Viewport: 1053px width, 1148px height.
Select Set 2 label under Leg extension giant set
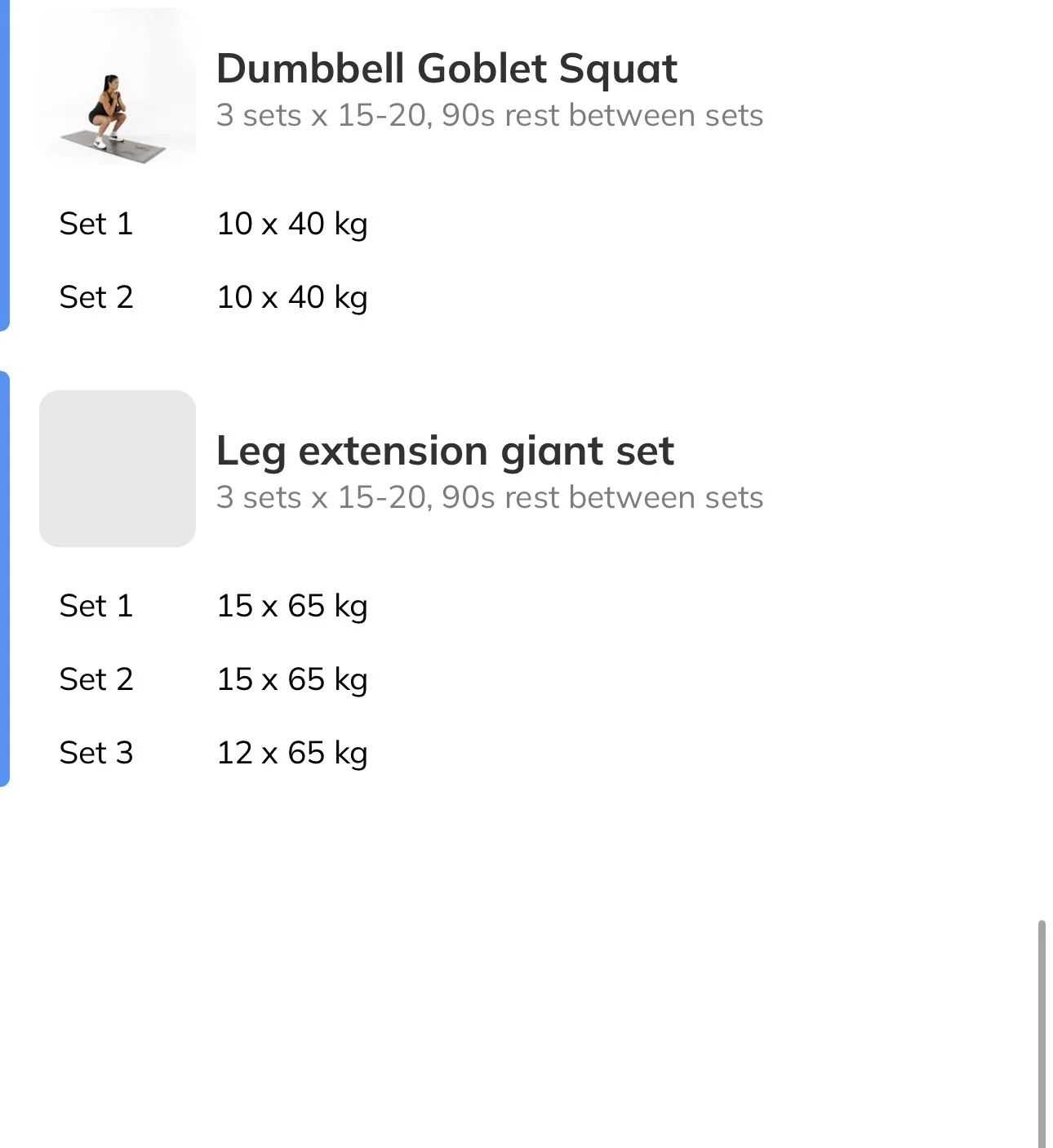96,679
